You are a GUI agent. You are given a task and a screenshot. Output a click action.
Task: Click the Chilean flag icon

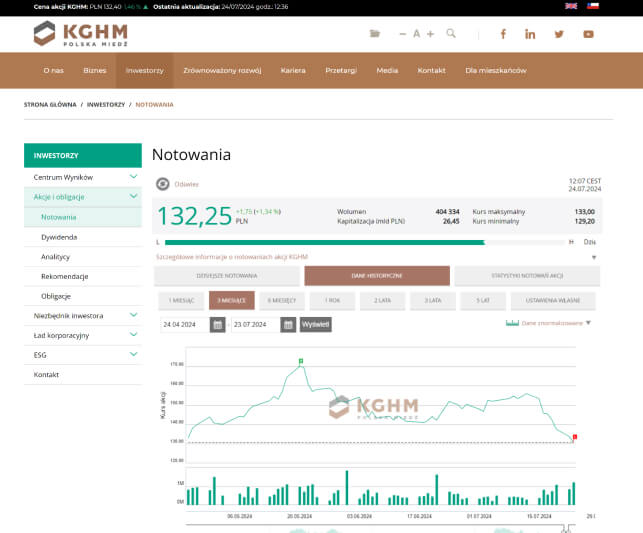(x=593, y=6)
